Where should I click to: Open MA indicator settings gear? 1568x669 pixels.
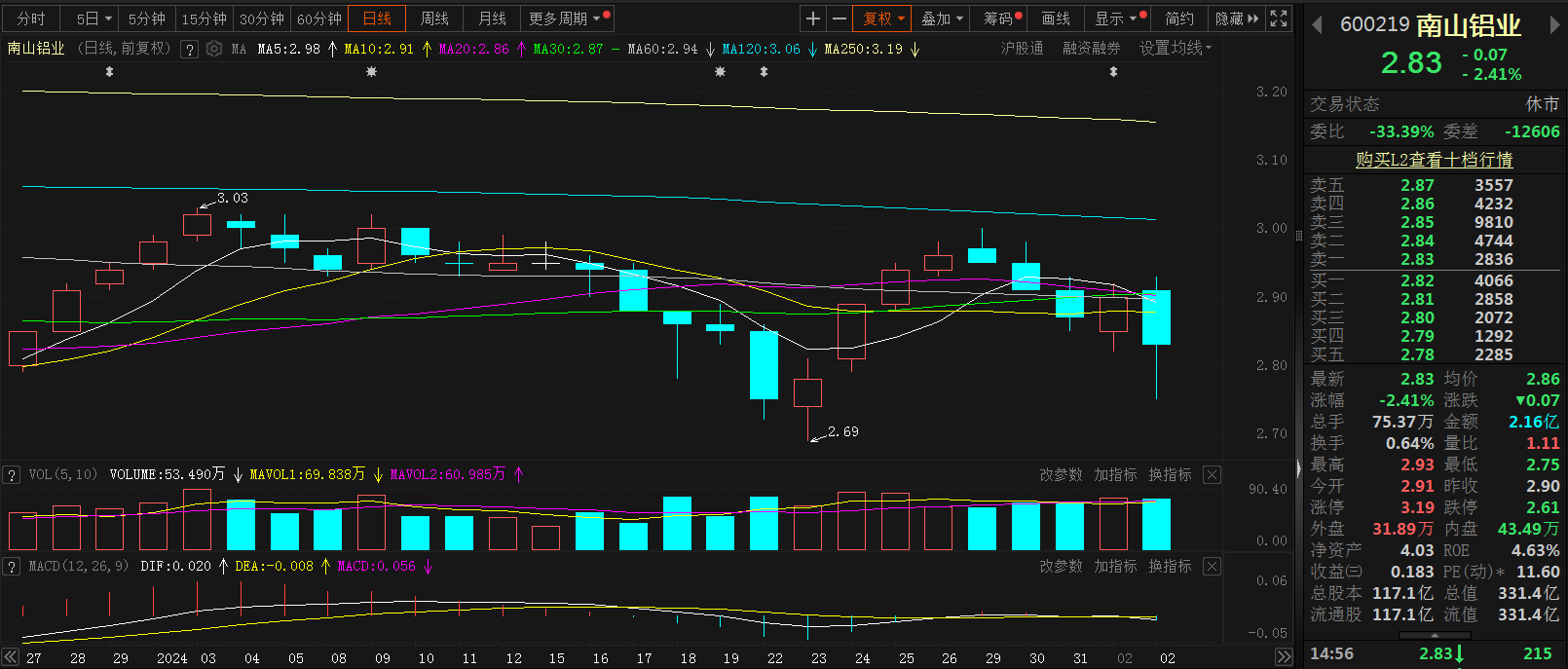214,49
